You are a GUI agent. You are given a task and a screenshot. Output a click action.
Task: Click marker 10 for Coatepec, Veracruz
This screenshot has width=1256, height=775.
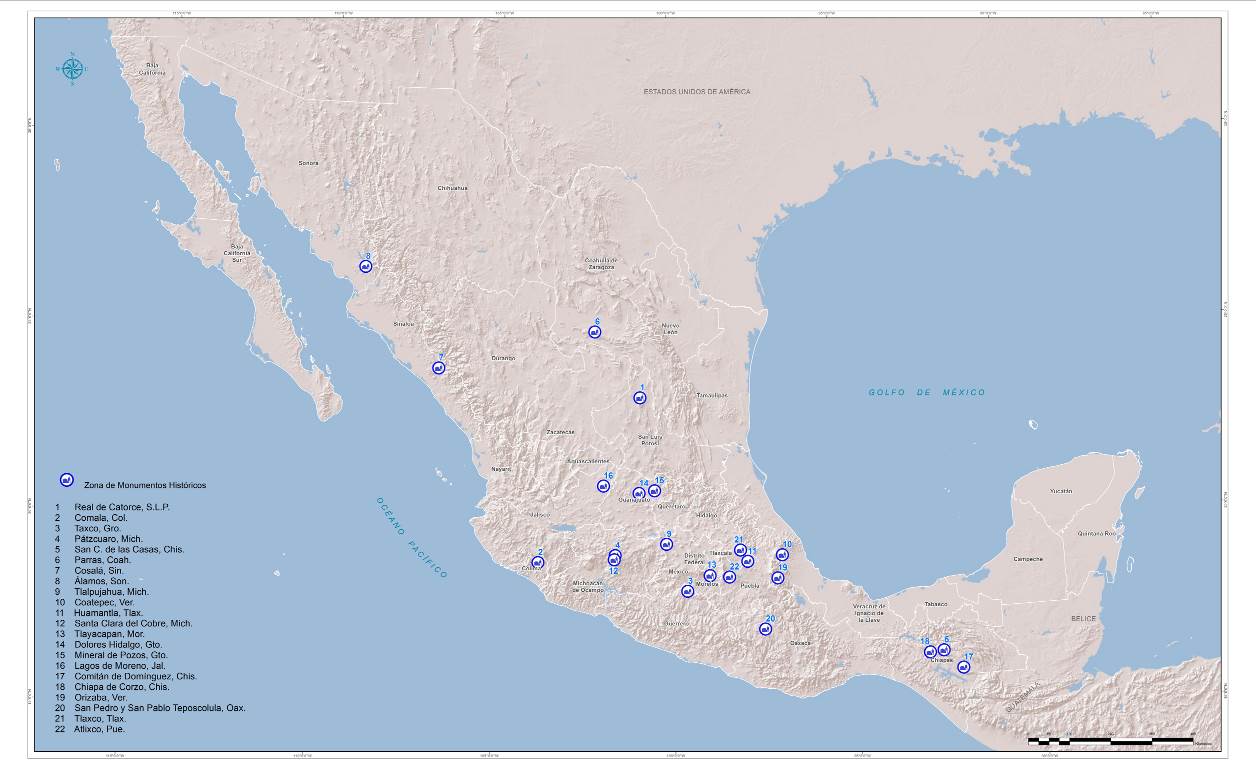783,555
